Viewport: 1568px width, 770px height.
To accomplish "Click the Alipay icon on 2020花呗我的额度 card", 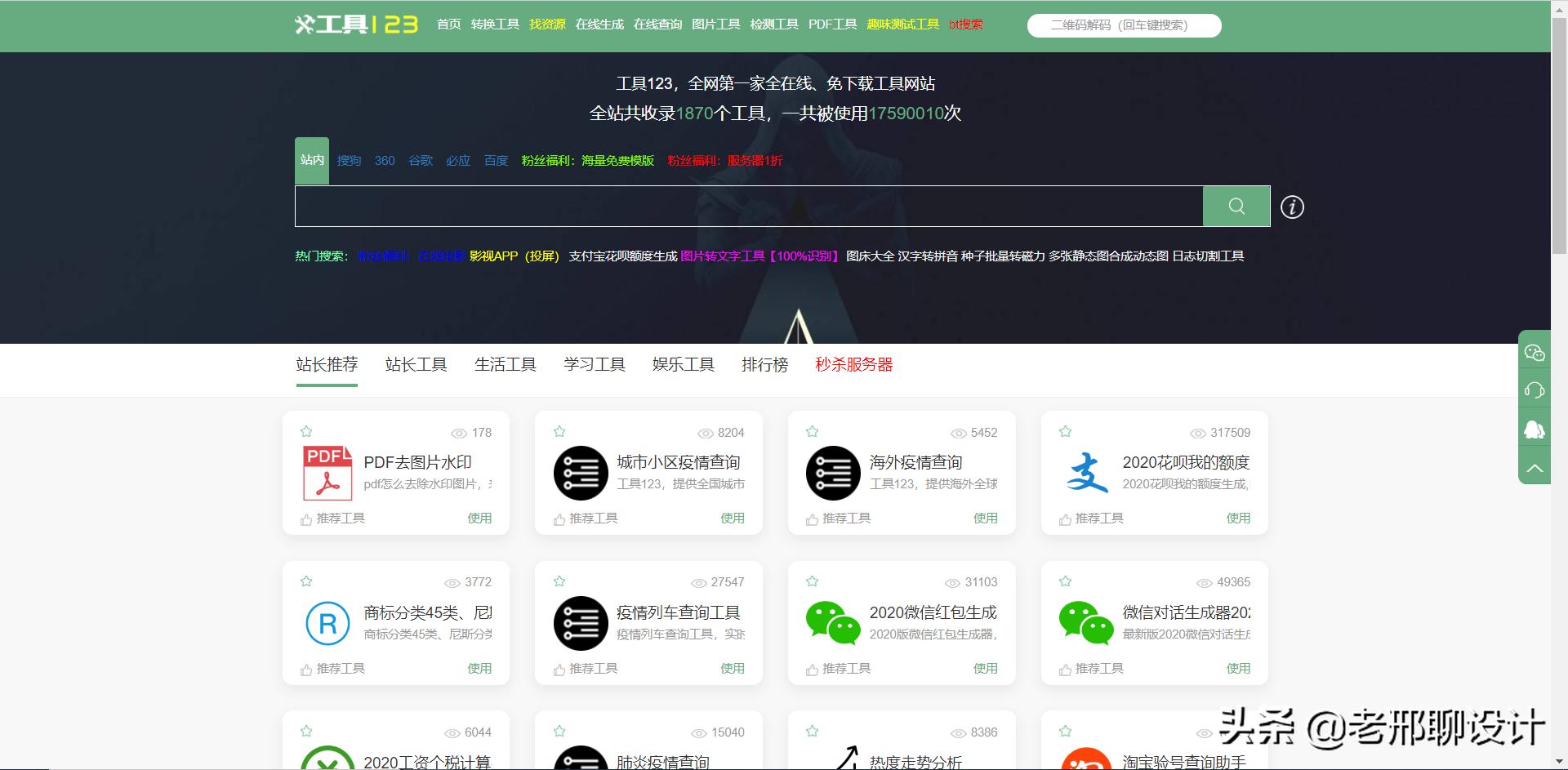I will (1086, 472).
